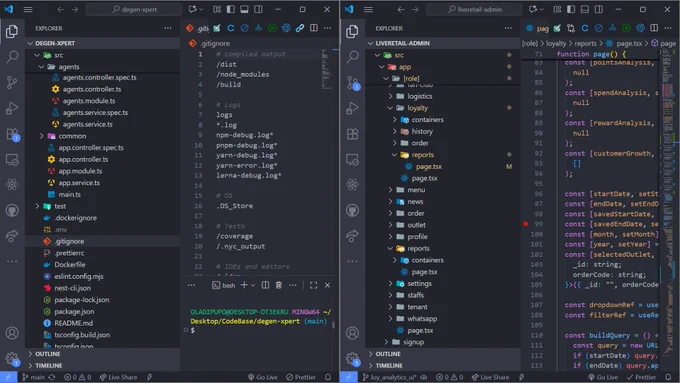Open remote window indicator in degen-xpert status bar
The image size is (680, 383).
point(8,377)
